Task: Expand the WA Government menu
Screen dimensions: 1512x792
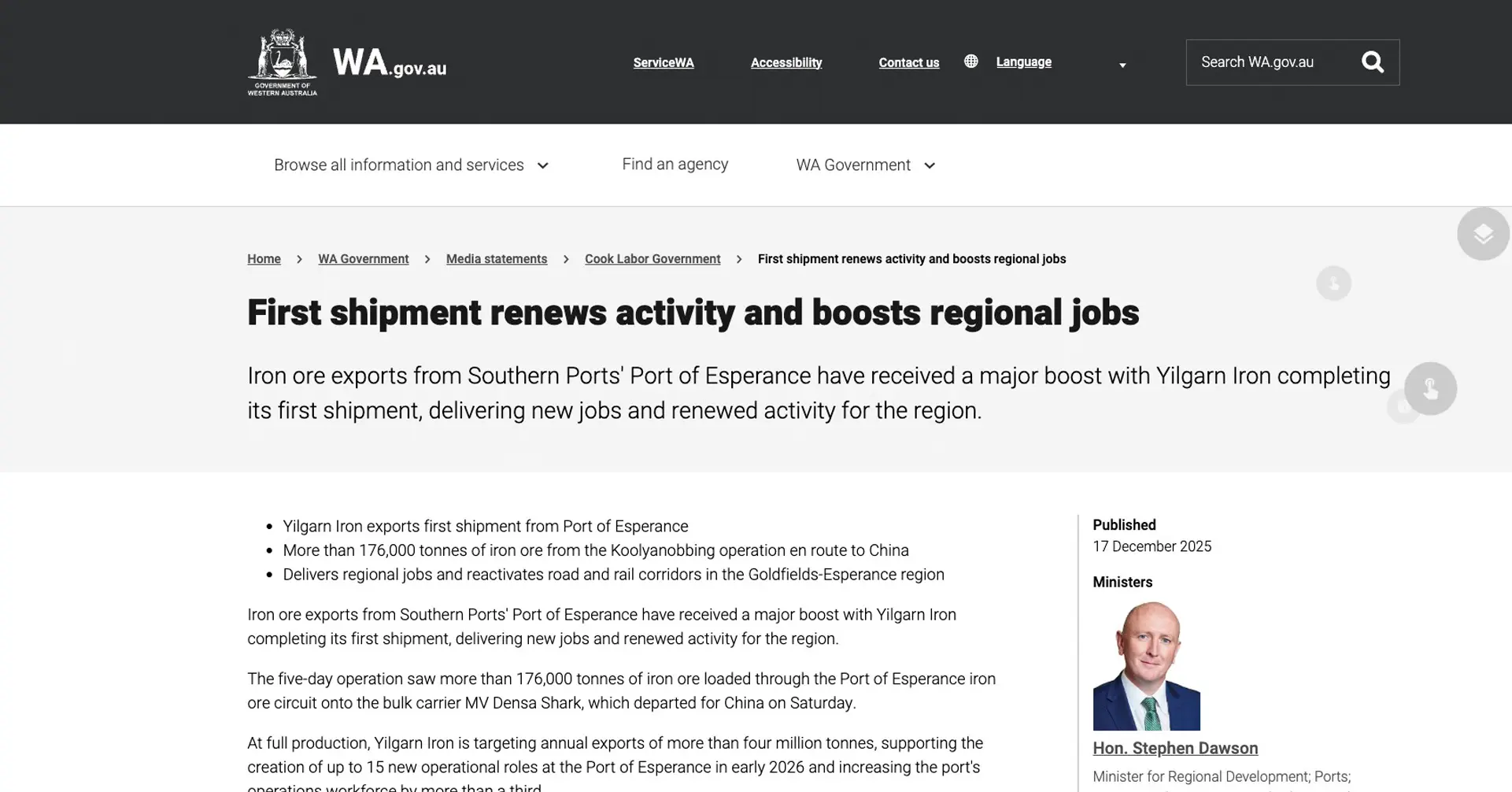Action: click(865, 165)
